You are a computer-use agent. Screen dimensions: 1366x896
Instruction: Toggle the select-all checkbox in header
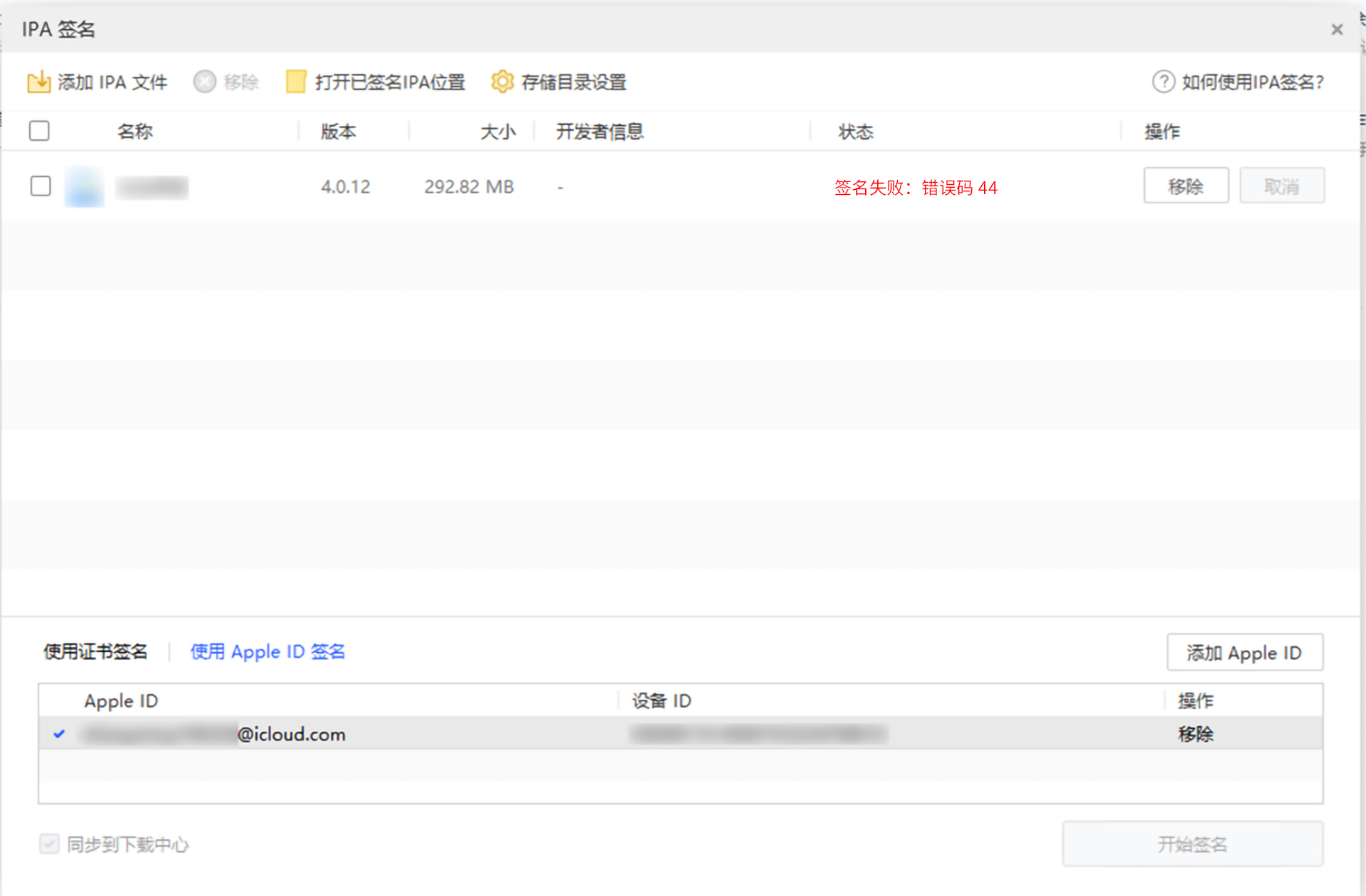tap(39, 131)
